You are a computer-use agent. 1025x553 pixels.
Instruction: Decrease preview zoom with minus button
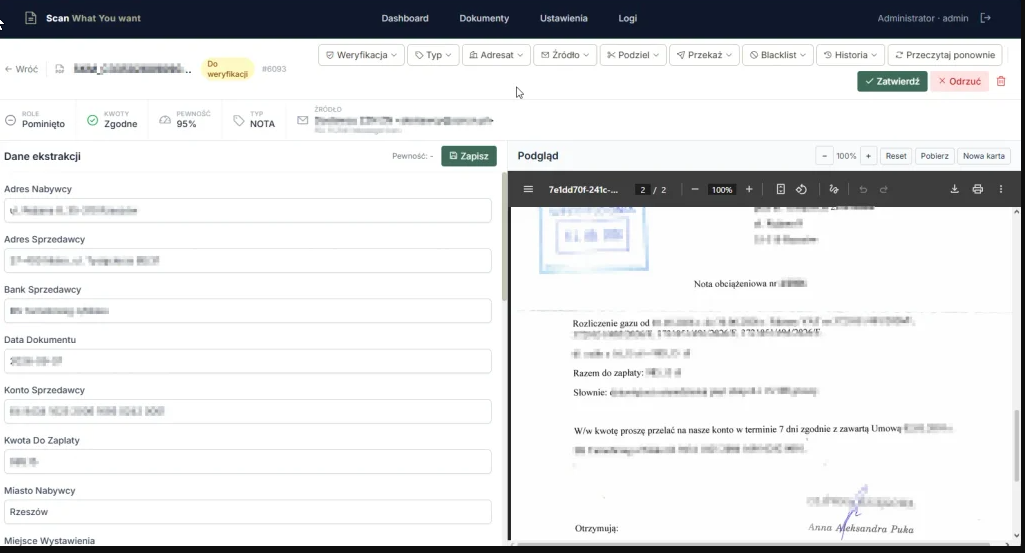[824, 156]
